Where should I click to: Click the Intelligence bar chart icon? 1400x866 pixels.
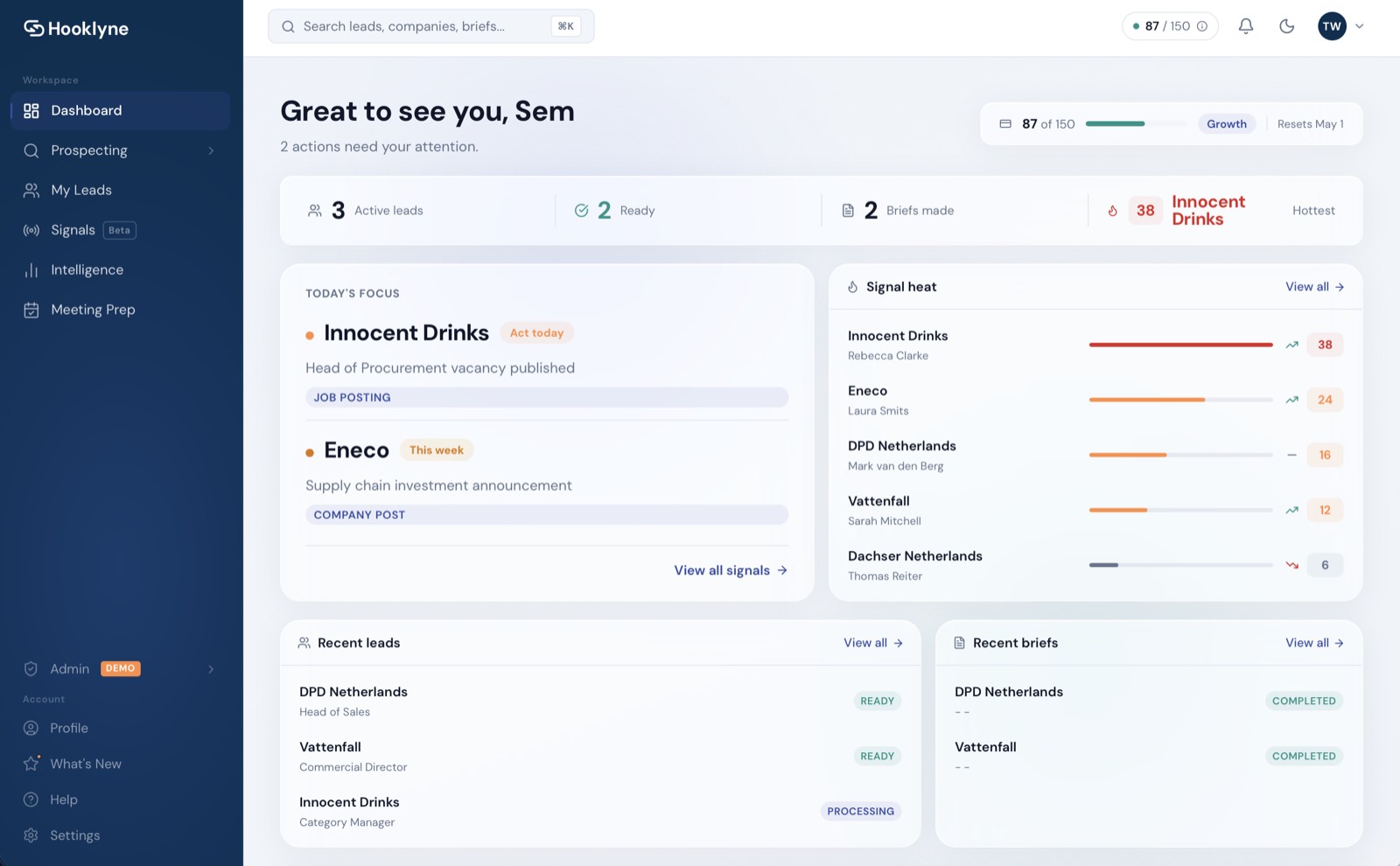coord(31,270)
